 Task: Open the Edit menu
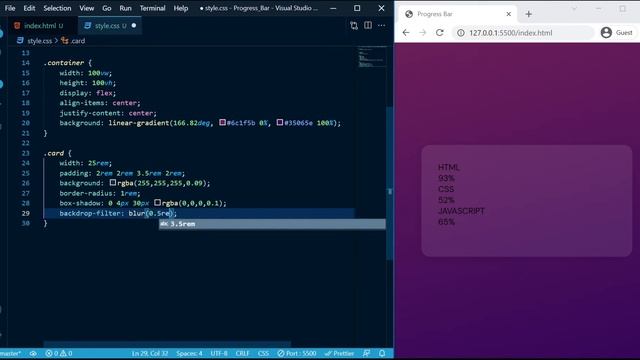click(x=29, y=8)
